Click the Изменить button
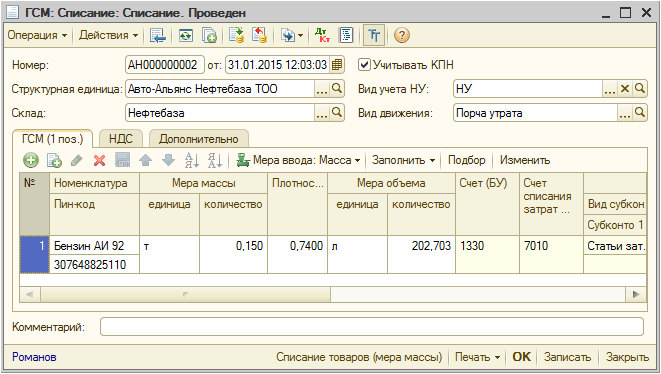661x374 pixels. [525, 160]
